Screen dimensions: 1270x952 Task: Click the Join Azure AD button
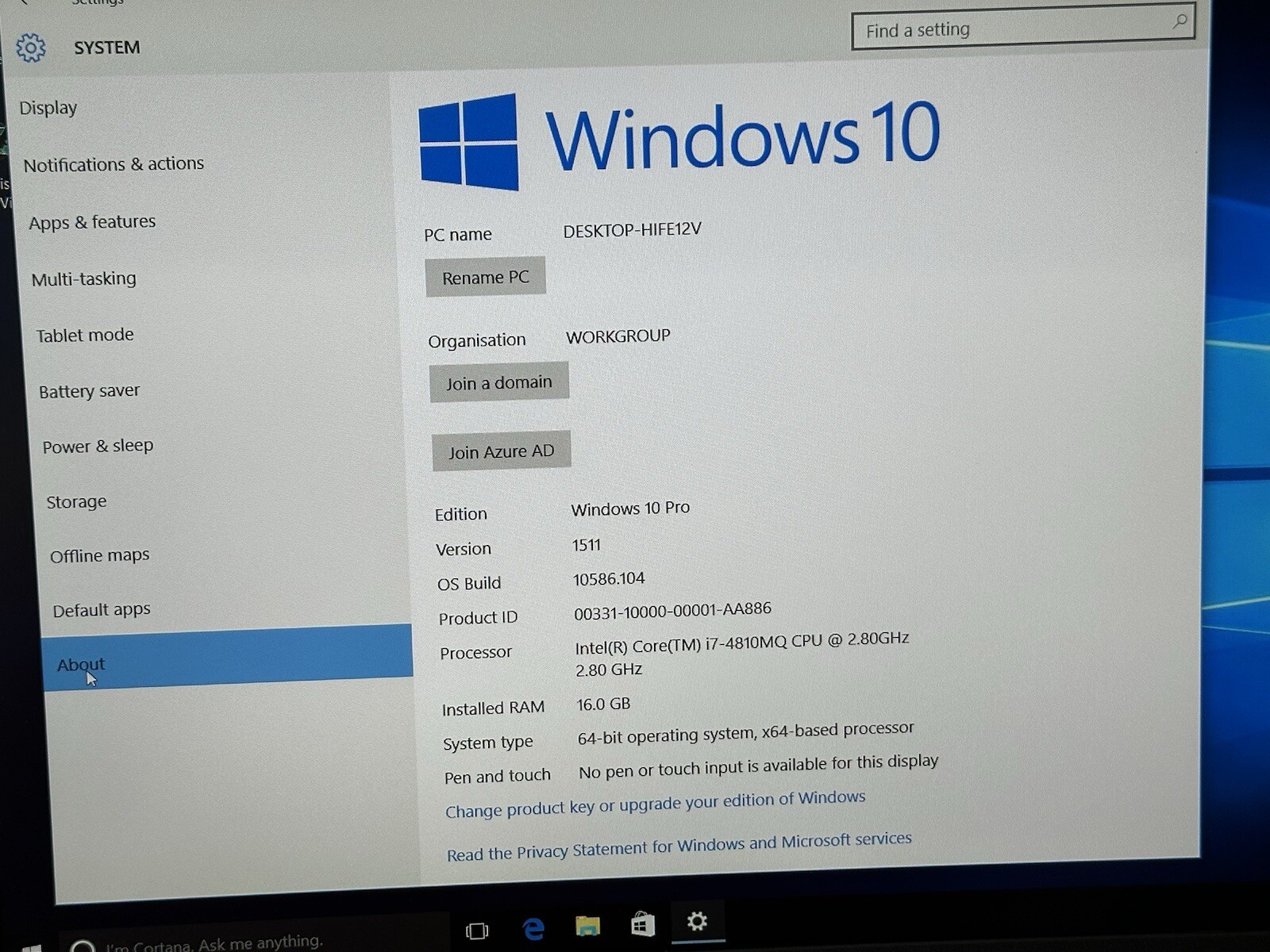[x=501, y=451]
